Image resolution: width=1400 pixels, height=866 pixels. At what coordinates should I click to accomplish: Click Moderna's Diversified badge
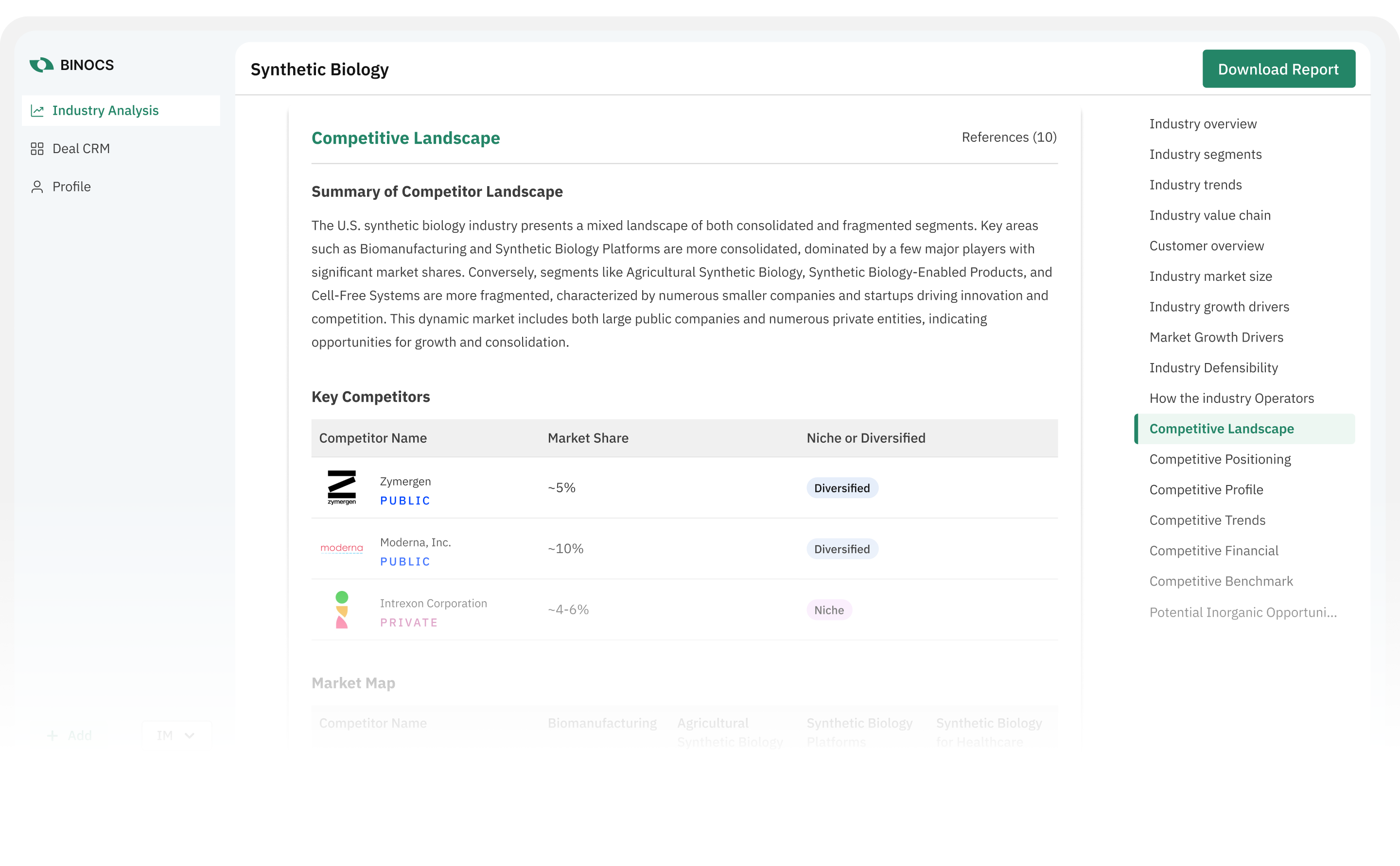[x=842, y=549]
